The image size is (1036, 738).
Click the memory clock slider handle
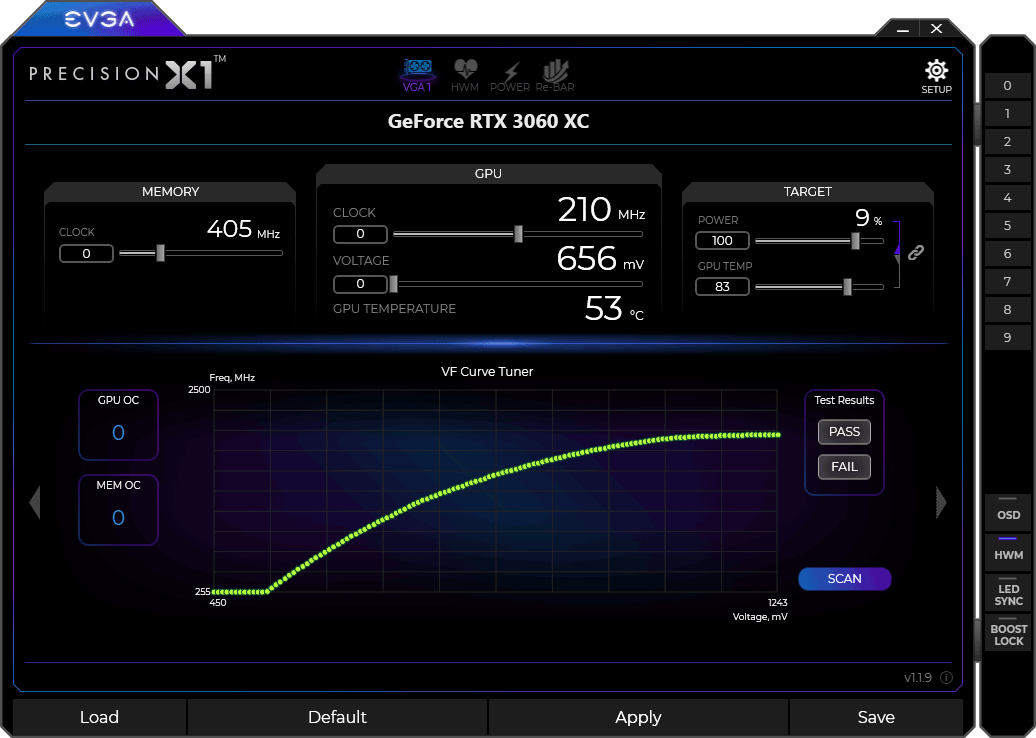pos(161,252)
